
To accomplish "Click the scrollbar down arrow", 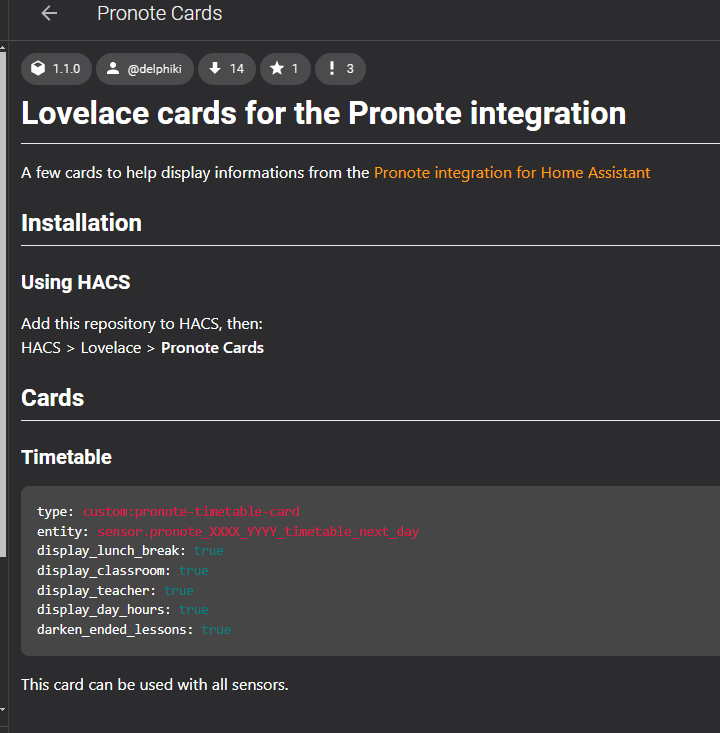I will click(3, 709).
